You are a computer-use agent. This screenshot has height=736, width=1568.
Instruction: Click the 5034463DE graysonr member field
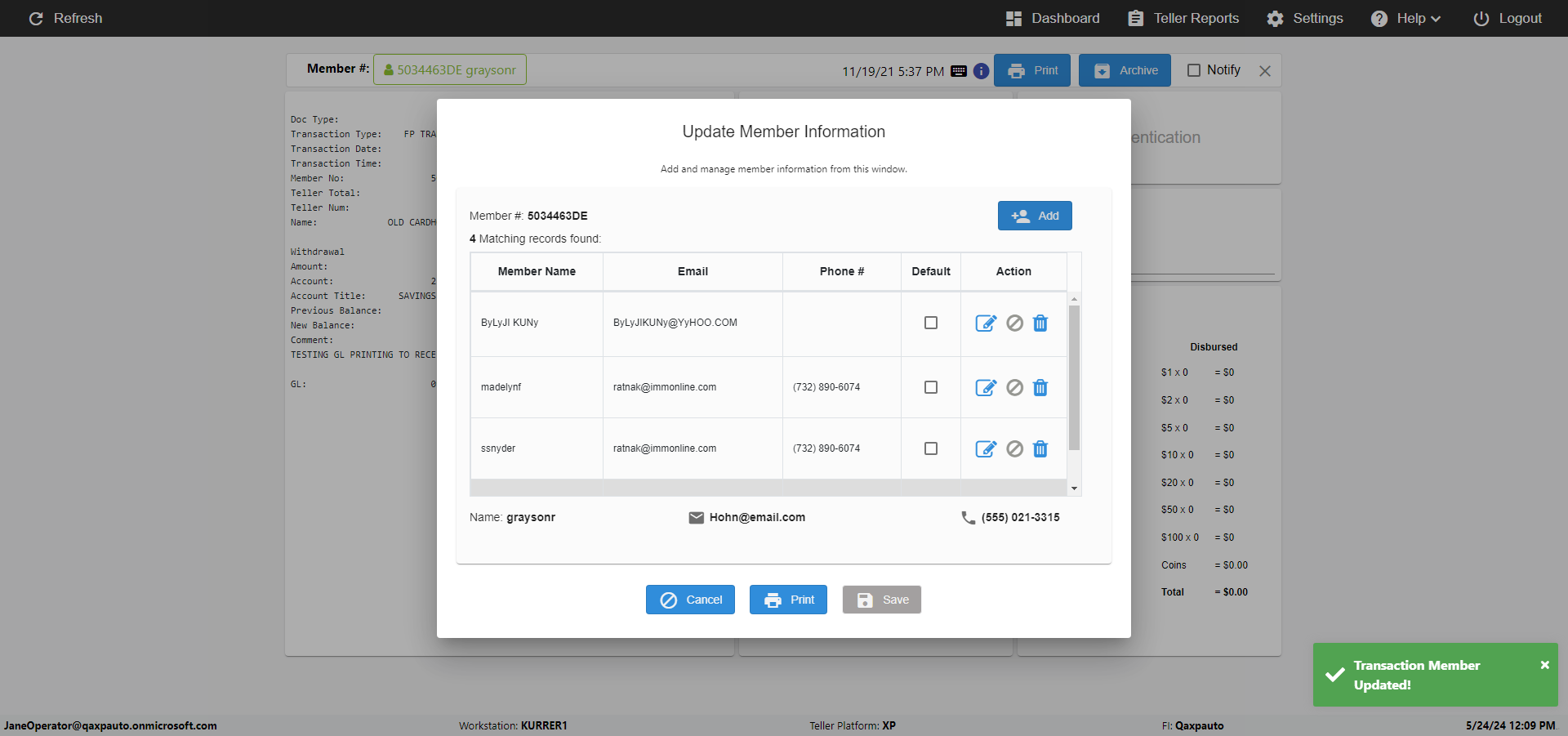click(450, 69)
